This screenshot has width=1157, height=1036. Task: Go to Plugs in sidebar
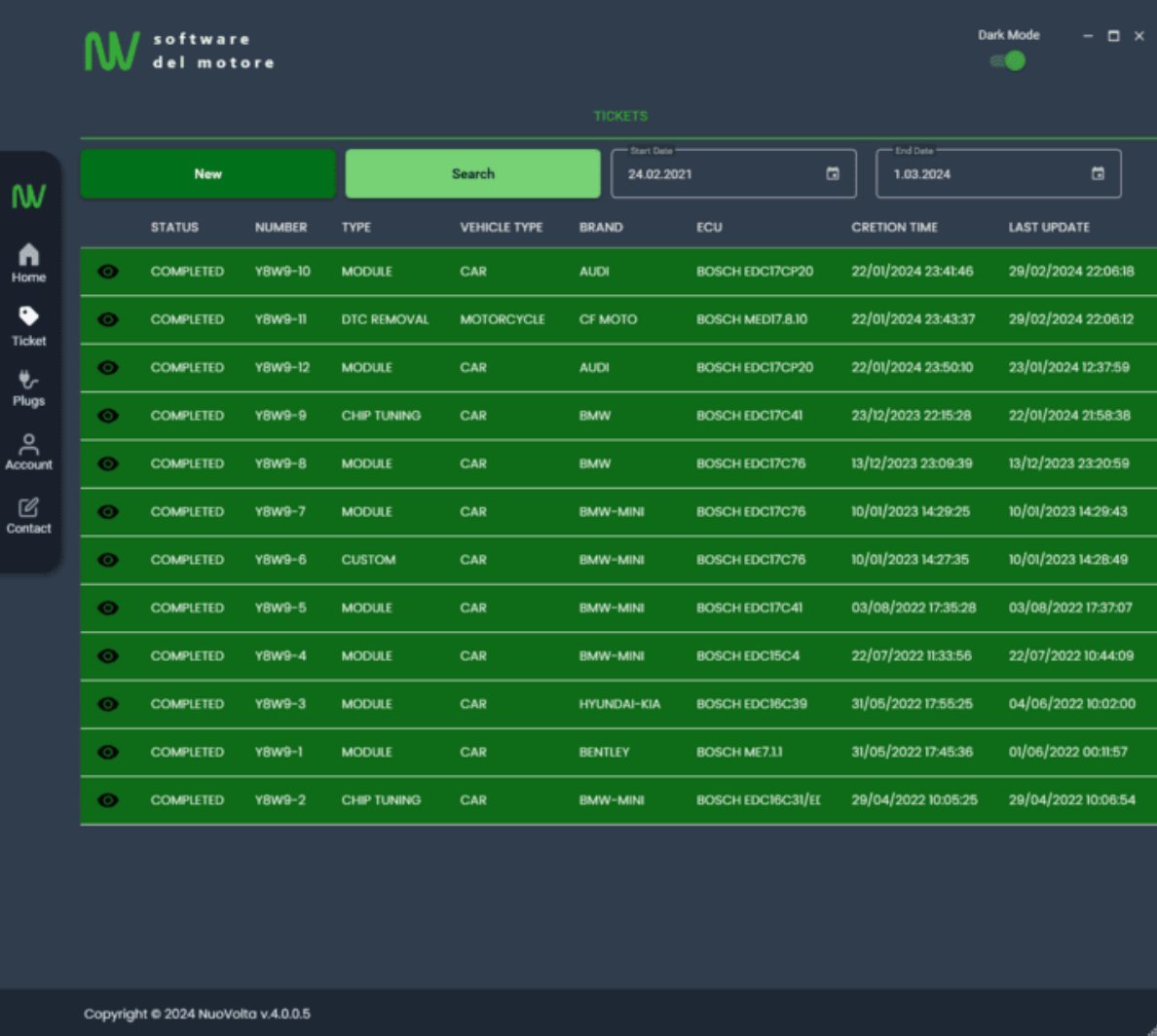pos(28,388)
